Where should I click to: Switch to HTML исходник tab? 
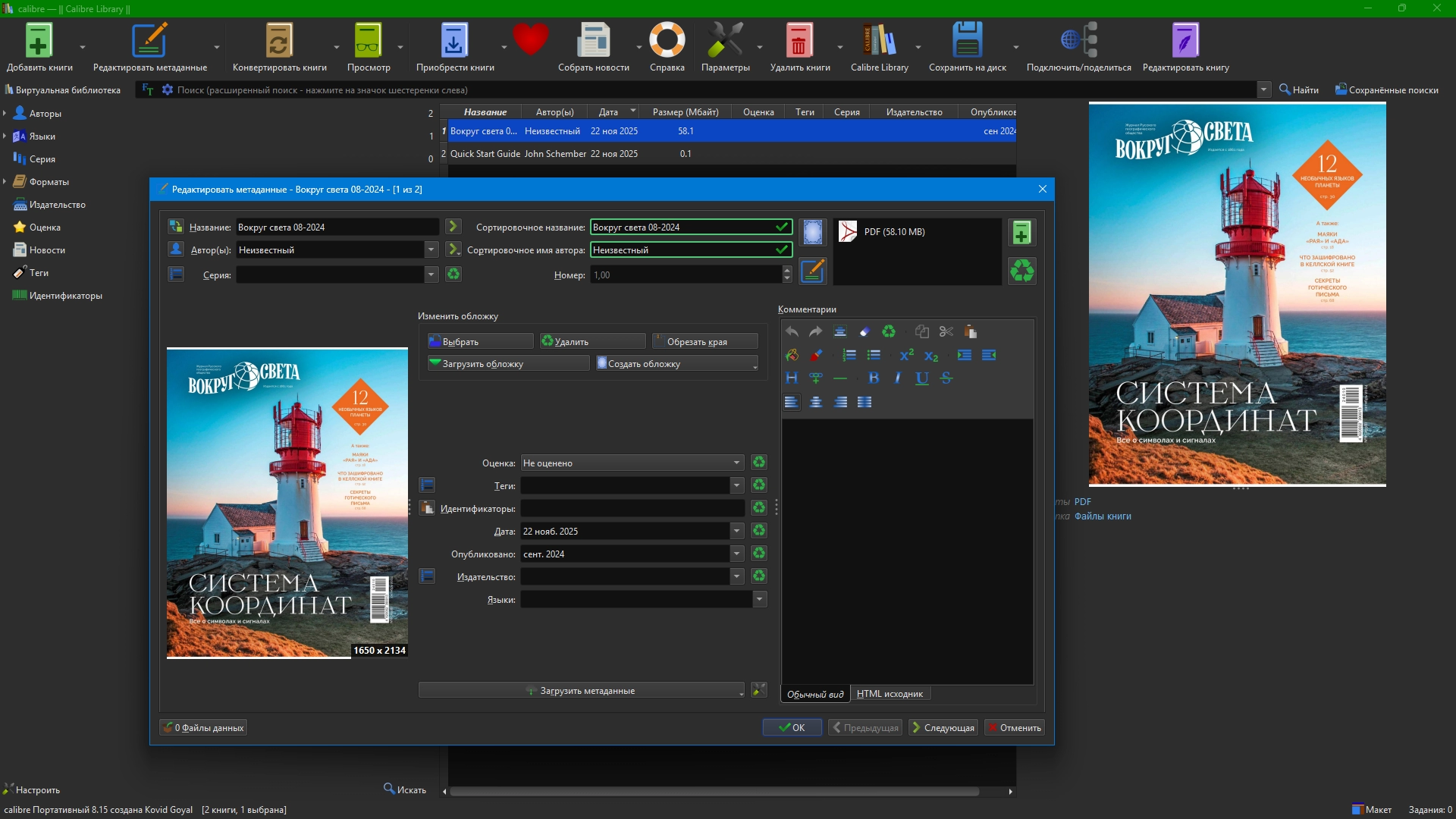click(890, 694)
